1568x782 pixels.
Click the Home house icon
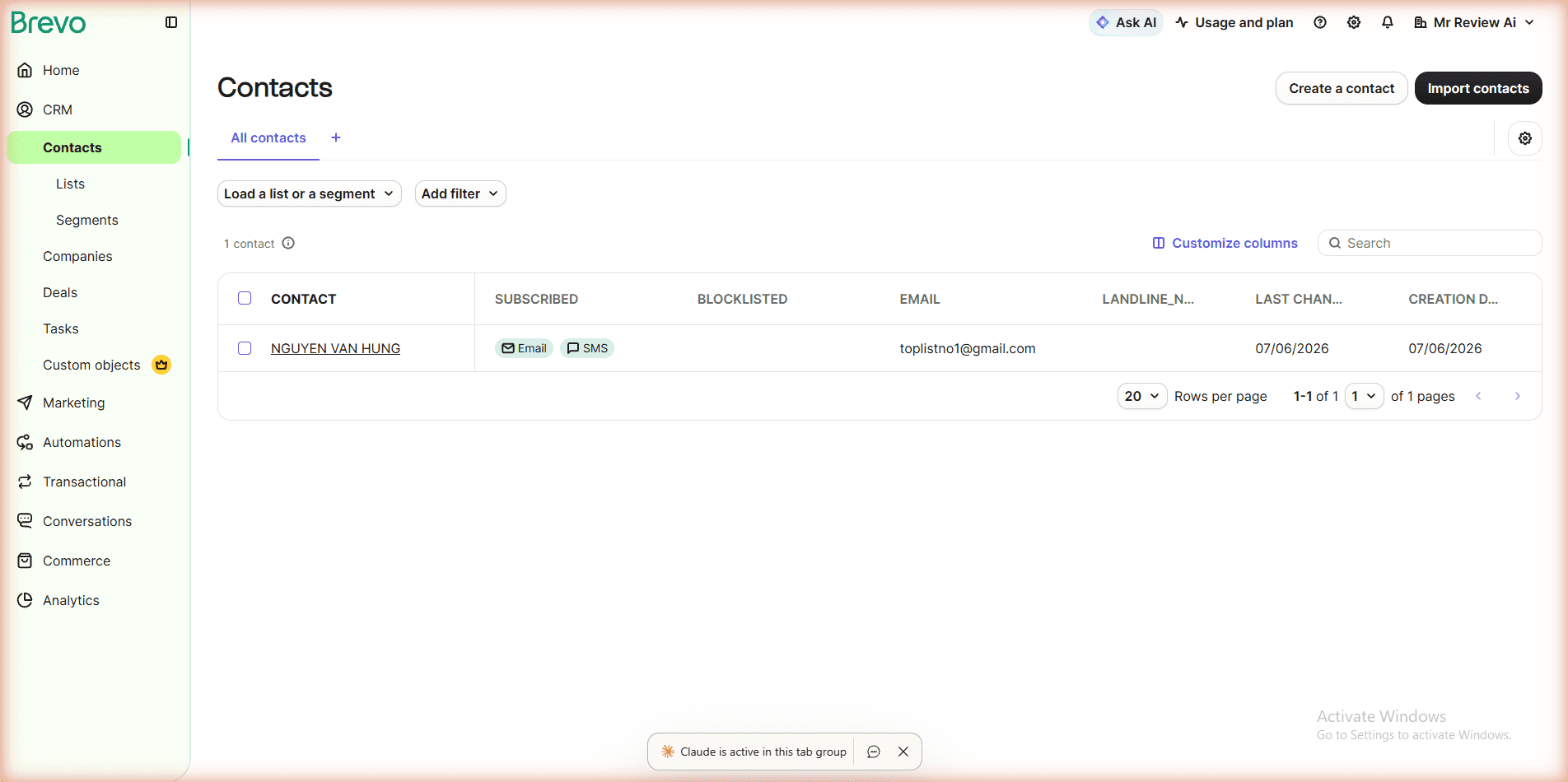(x=25, y=70)
